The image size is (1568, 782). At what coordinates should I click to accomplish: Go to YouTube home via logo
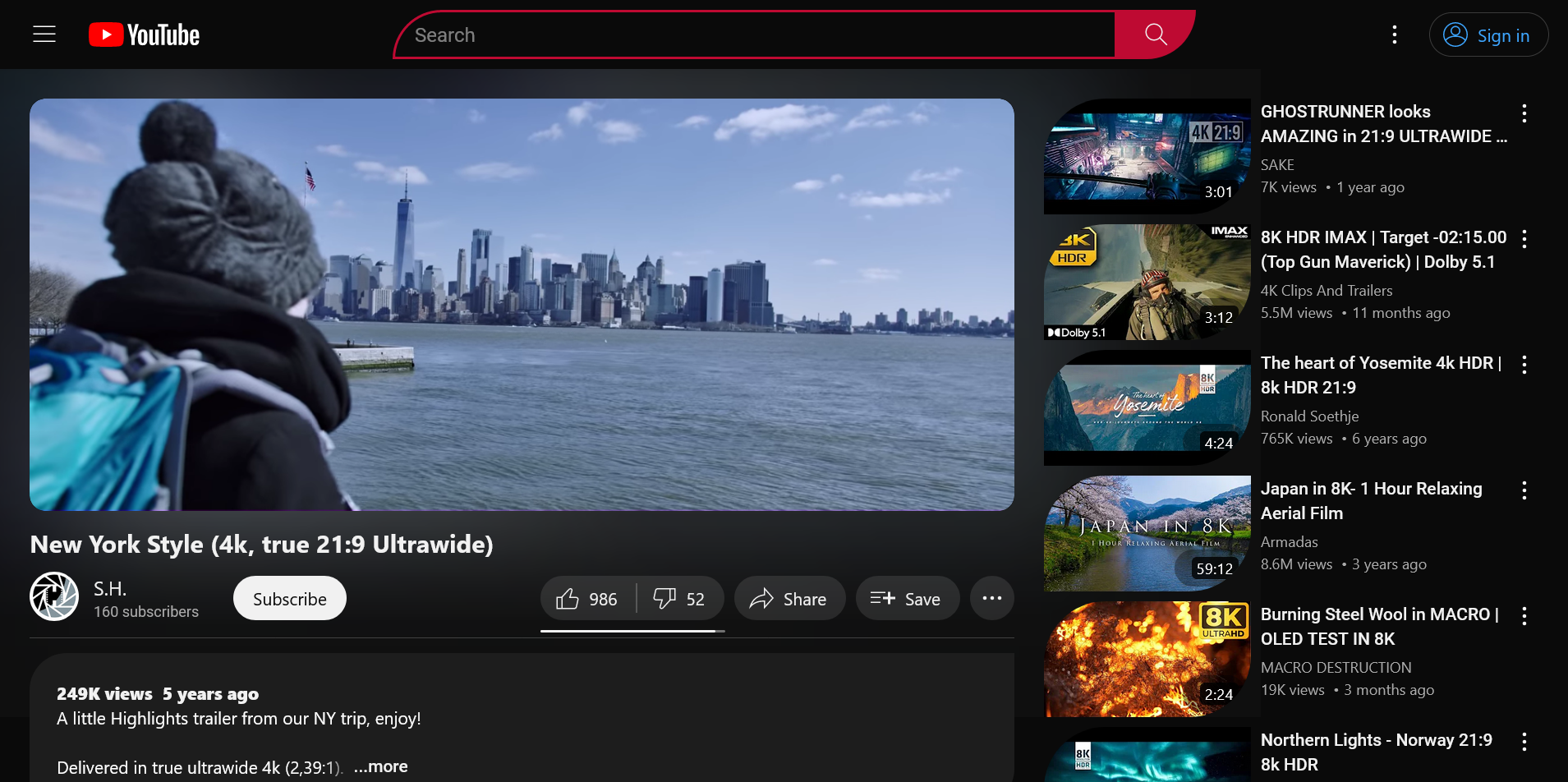[145, 34]
